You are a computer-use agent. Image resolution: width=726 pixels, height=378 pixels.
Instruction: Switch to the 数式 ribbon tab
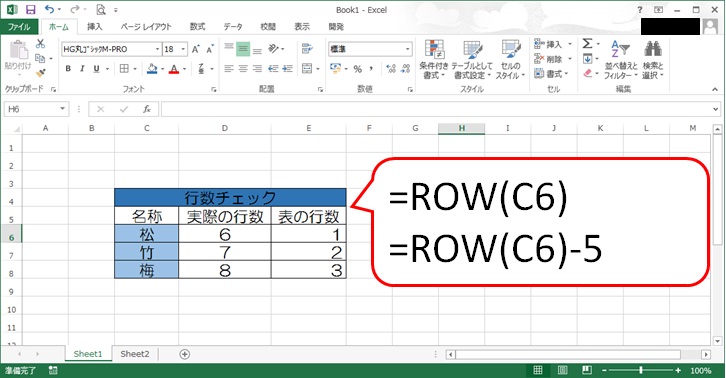[197, 27]
